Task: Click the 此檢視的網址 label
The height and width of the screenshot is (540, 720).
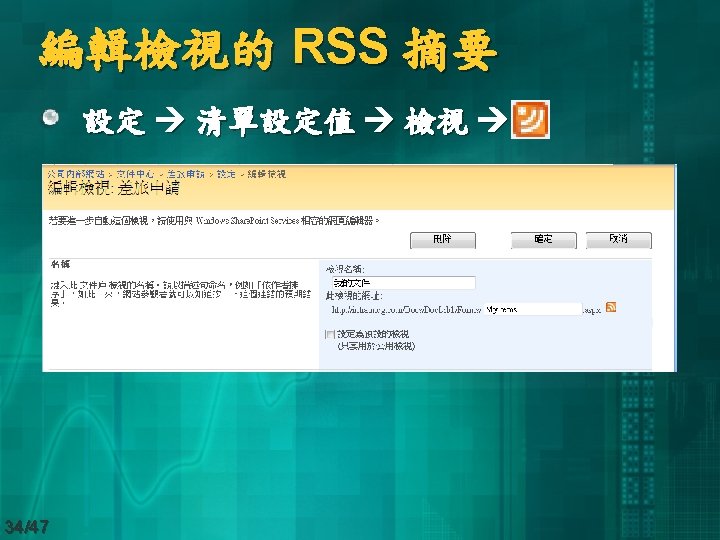Action: tap(354, 296)
